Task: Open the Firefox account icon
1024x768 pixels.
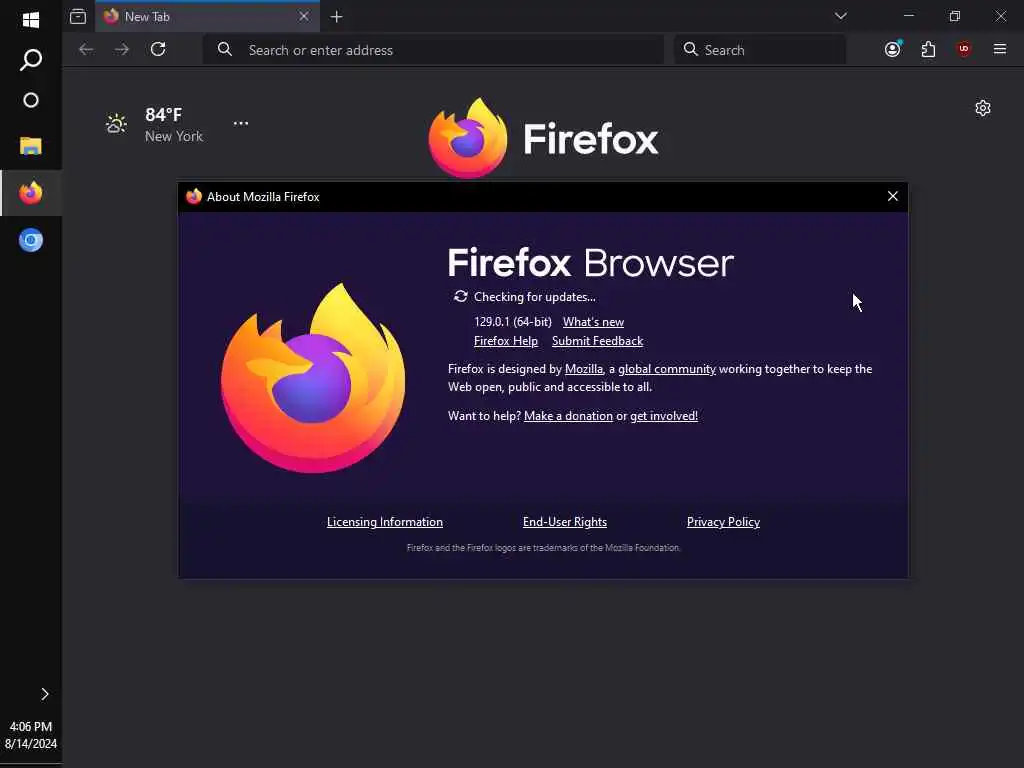Action: pos(893,49)
